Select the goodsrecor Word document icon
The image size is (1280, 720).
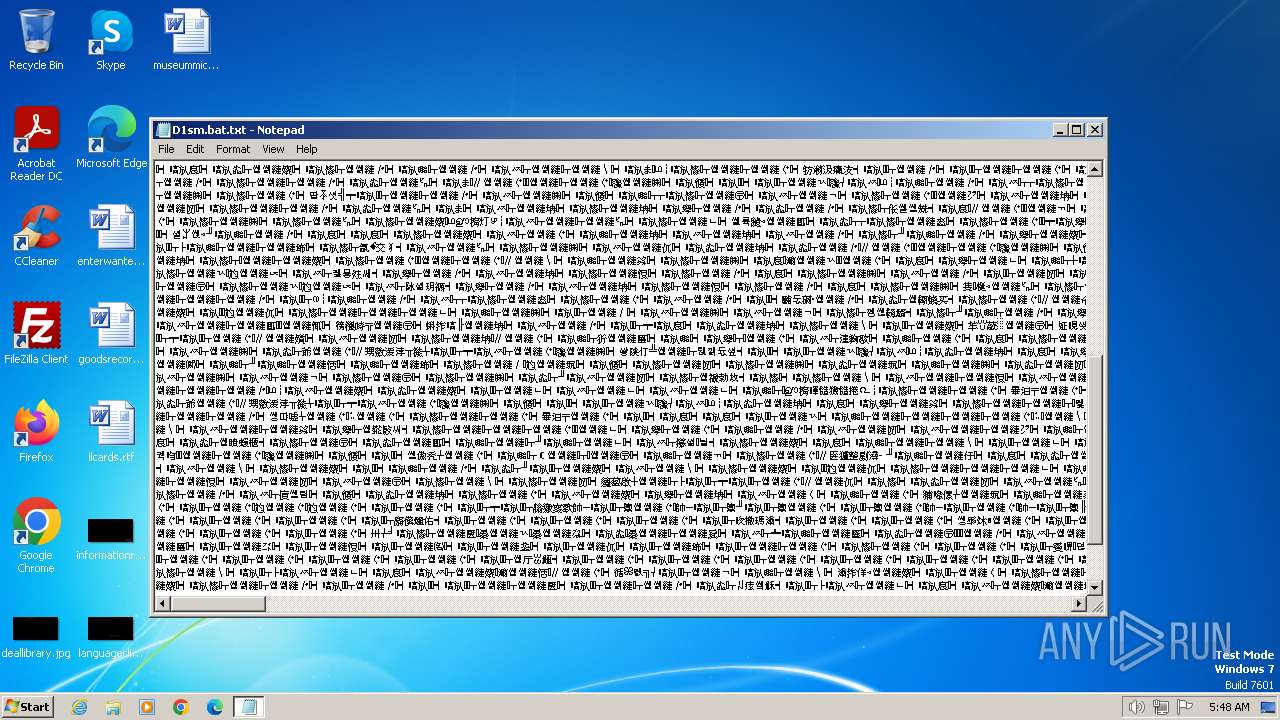tap(111, 334)
